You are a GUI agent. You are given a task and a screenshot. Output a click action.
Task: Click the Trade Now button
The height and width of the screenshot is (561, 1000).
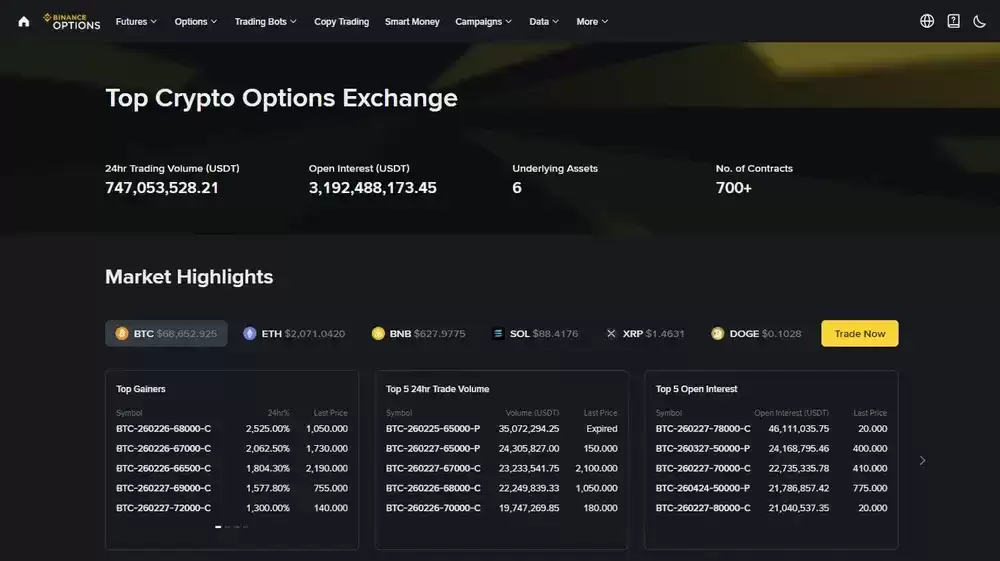pyautogui.click(x=859, y=333)
